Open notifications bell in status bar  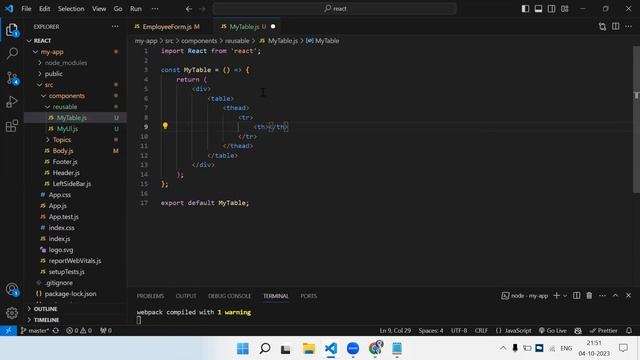pyautogui.click(x=629, y=331)
